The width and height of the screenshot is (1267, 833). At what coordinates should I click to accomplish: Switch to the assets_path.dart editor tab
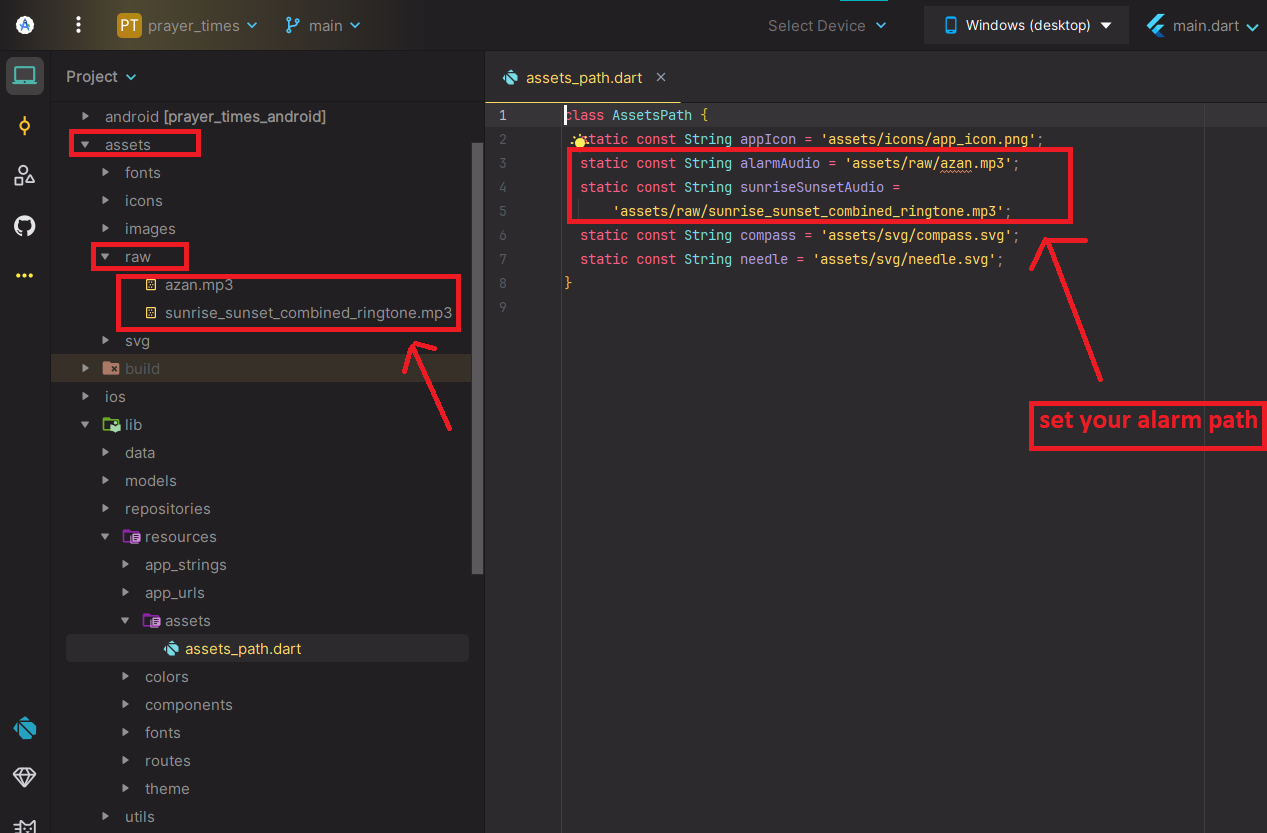point(585,78)
